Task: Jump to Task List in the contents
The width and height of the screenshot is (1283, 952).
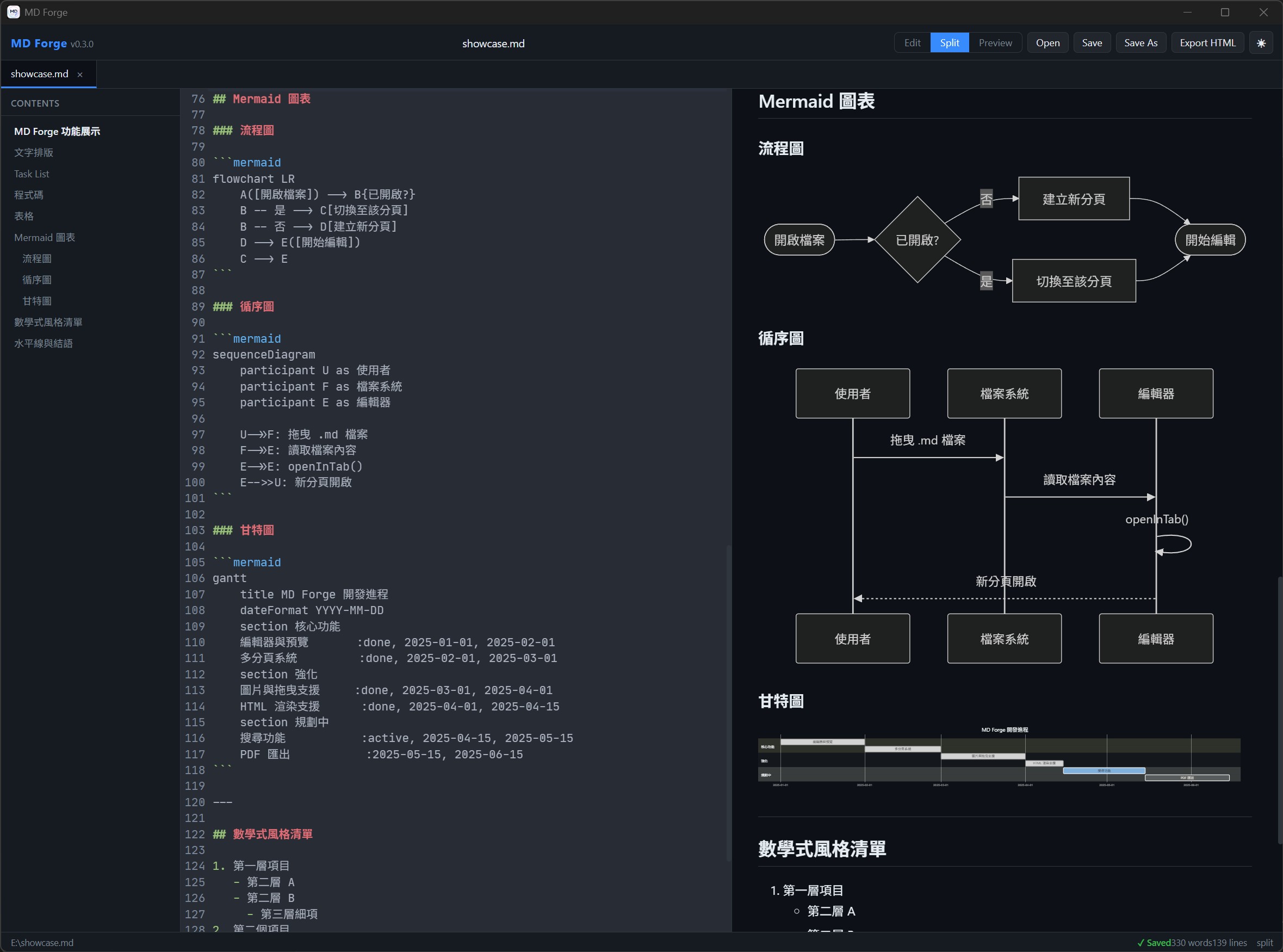Action: [x=32, y=174]
